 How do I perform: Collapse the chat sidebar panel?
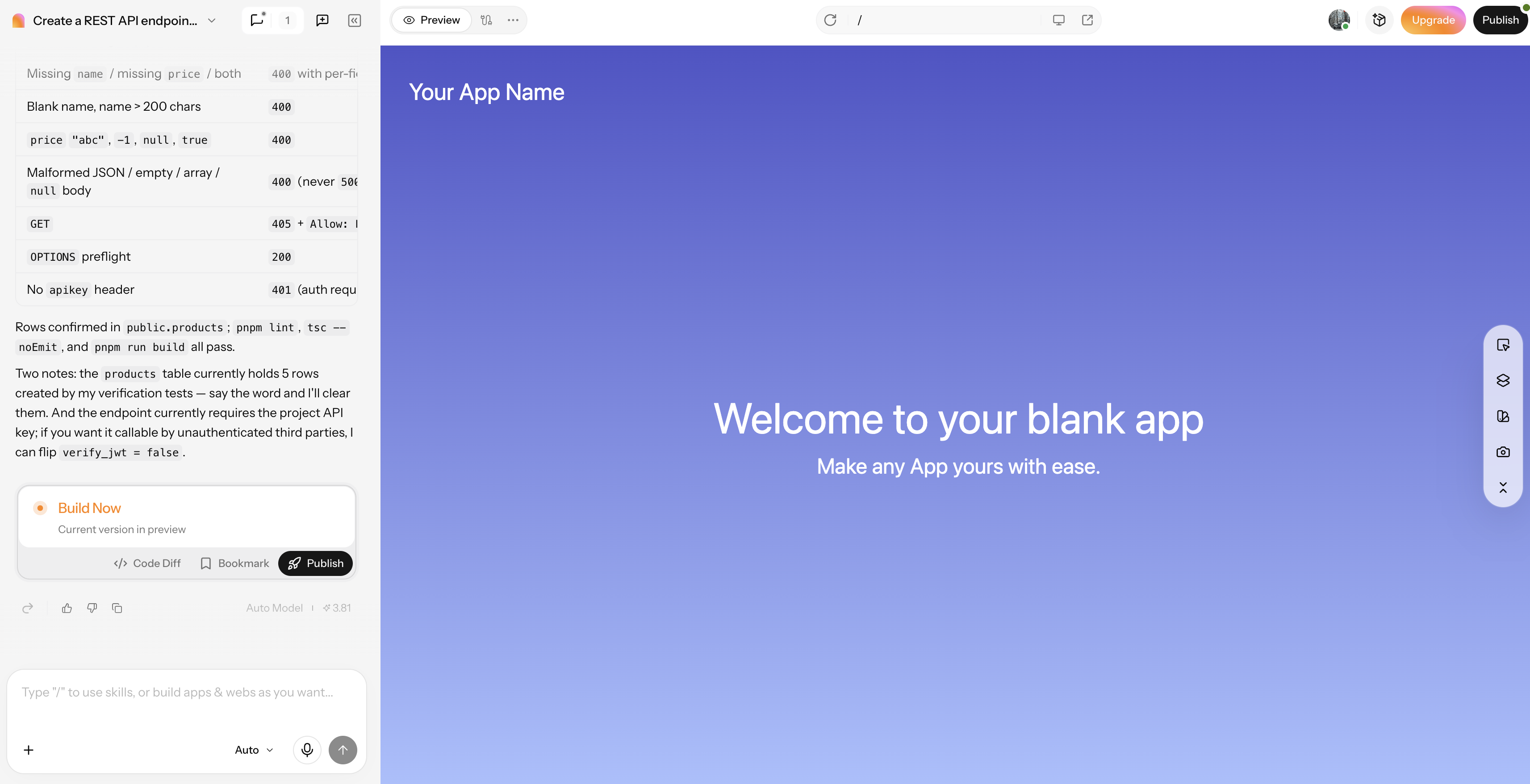coord(355,20)
